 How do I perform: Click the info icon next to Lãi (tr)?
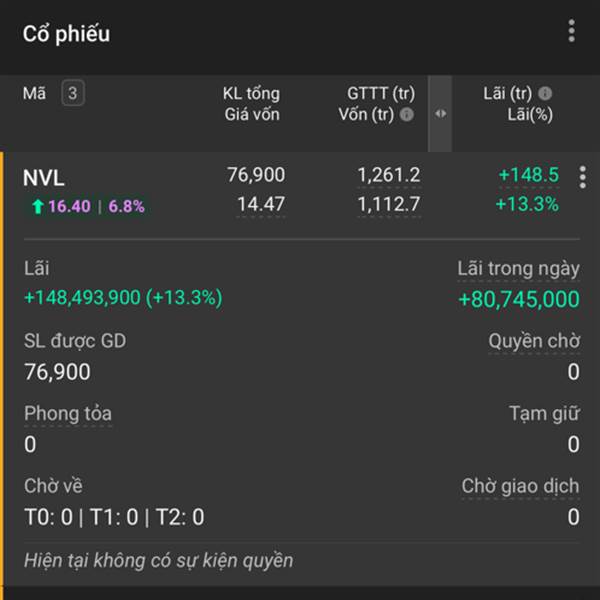click(x=545, y=93)
